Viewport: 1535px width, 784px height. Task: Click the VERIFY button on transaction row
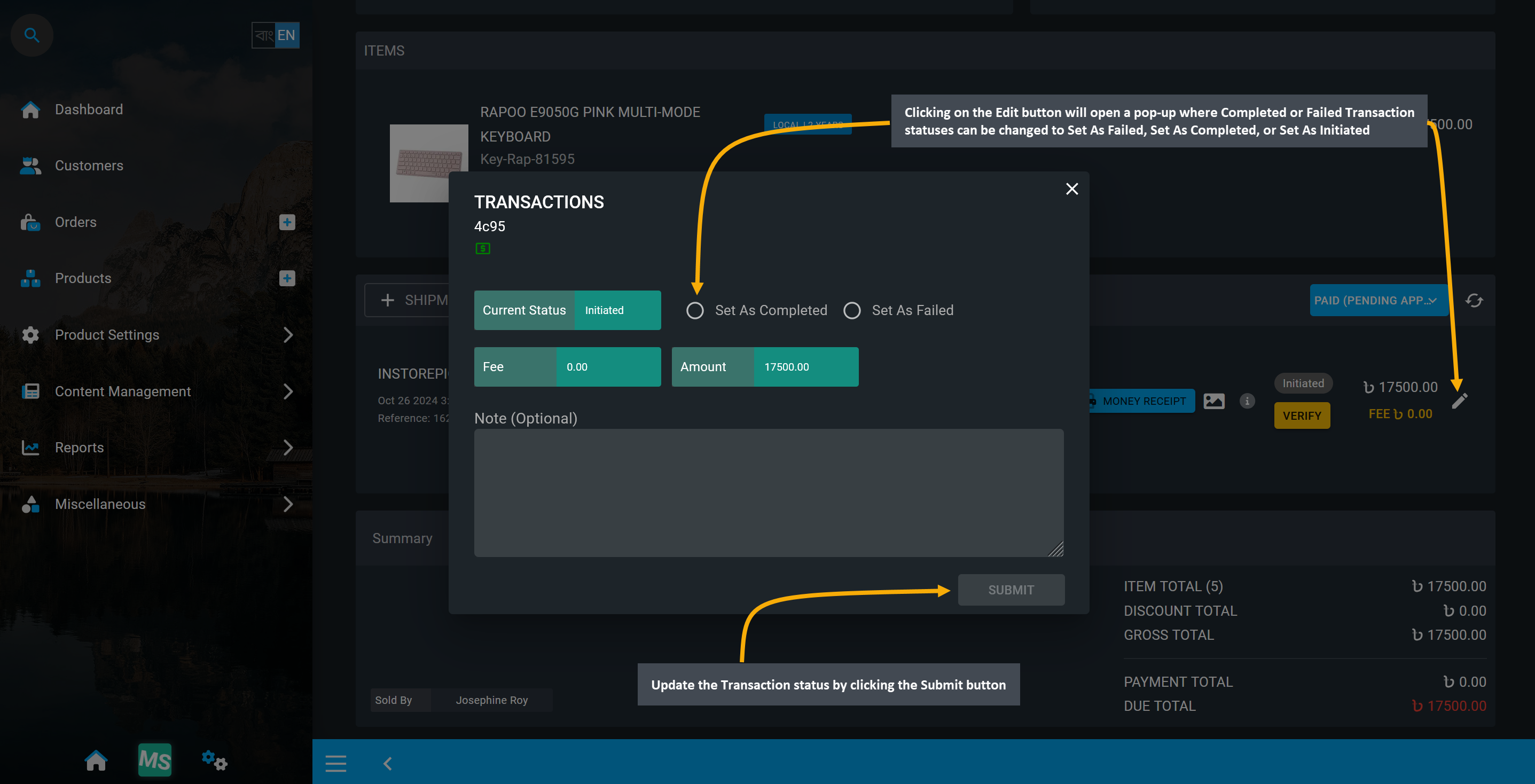click(x=1302, y=415)
